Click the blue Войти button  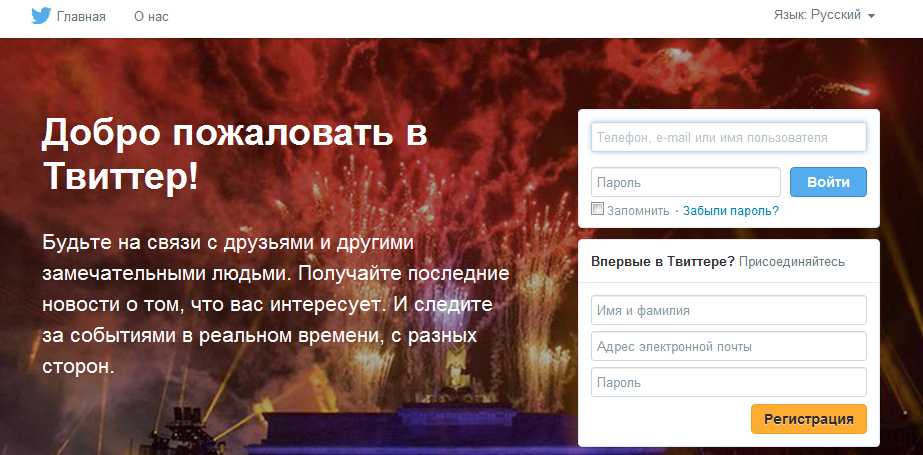point(828,182)
